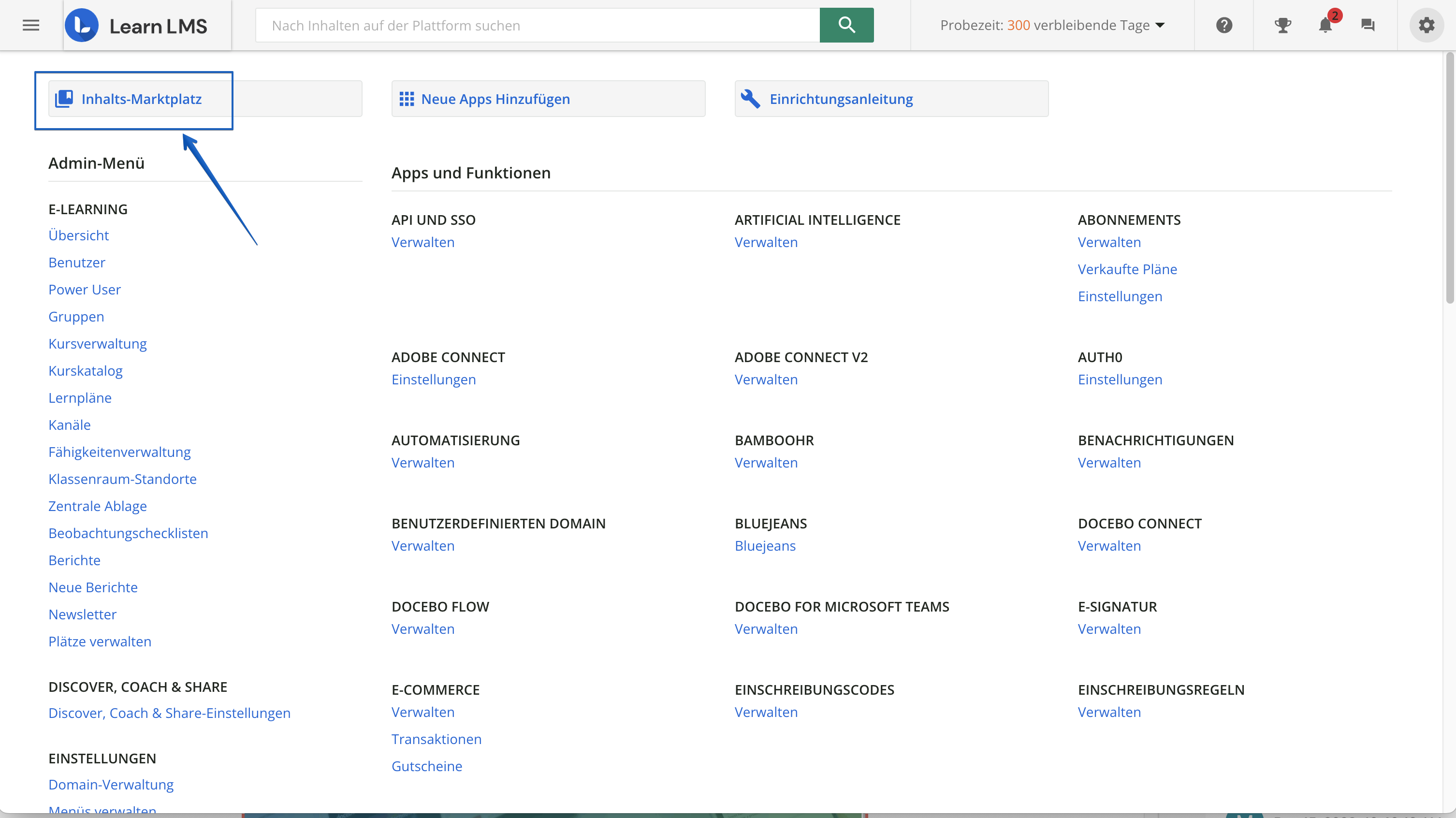Image resolution: width=1456 pixels, height=818 pixels.
Task: Open the Bluejeans link
Action: click(x=765, y=545)
